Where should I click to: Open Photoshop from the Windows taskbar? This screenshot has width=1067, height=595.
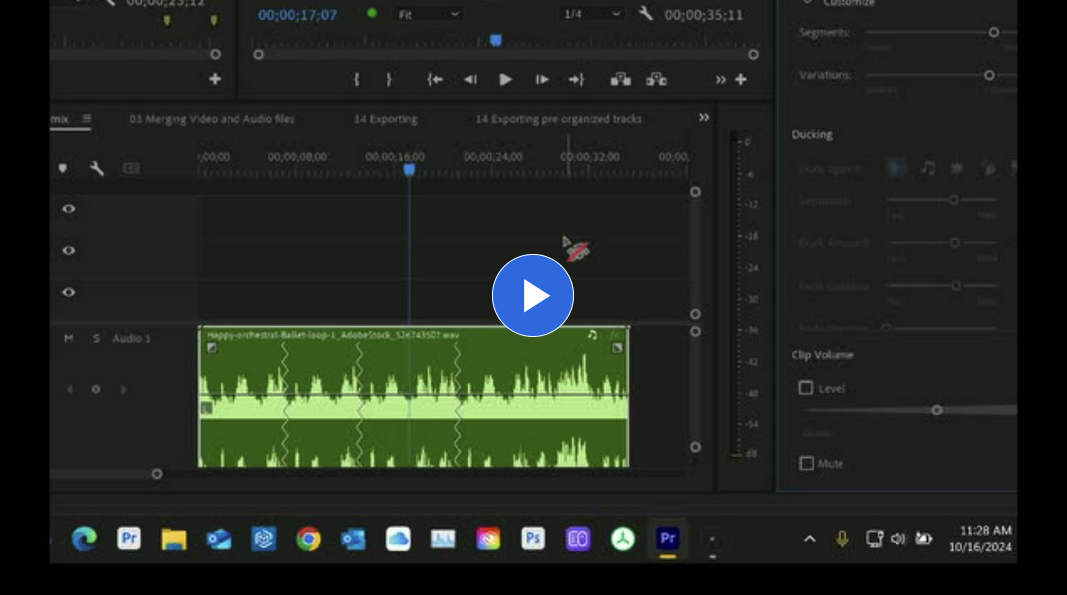pos(532,539)
